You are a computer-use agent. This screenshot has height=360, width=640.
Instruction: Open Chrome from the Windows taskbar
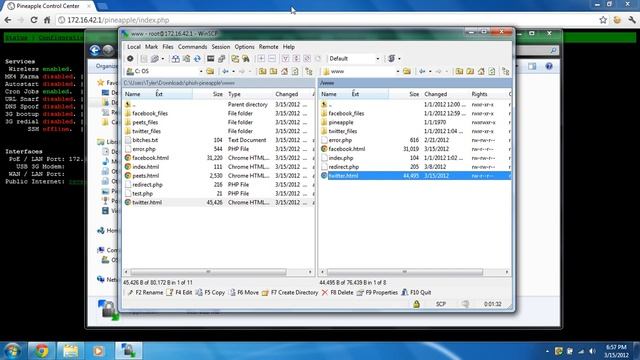click(x=41, y=351)
